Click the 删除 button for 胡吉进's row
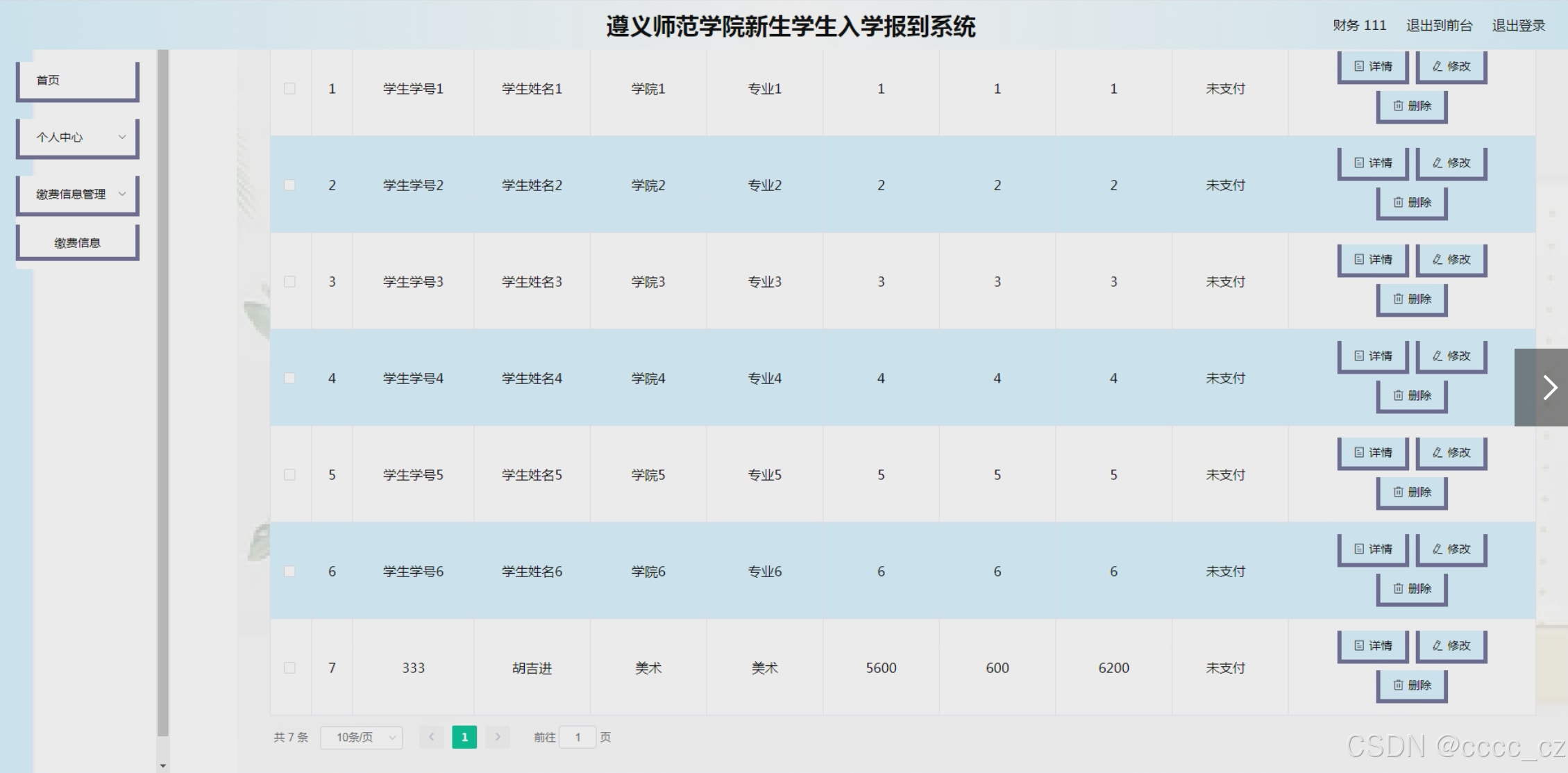Image resolution: width=1568 pixels, height=773 pixels. tap(1411, 685)
